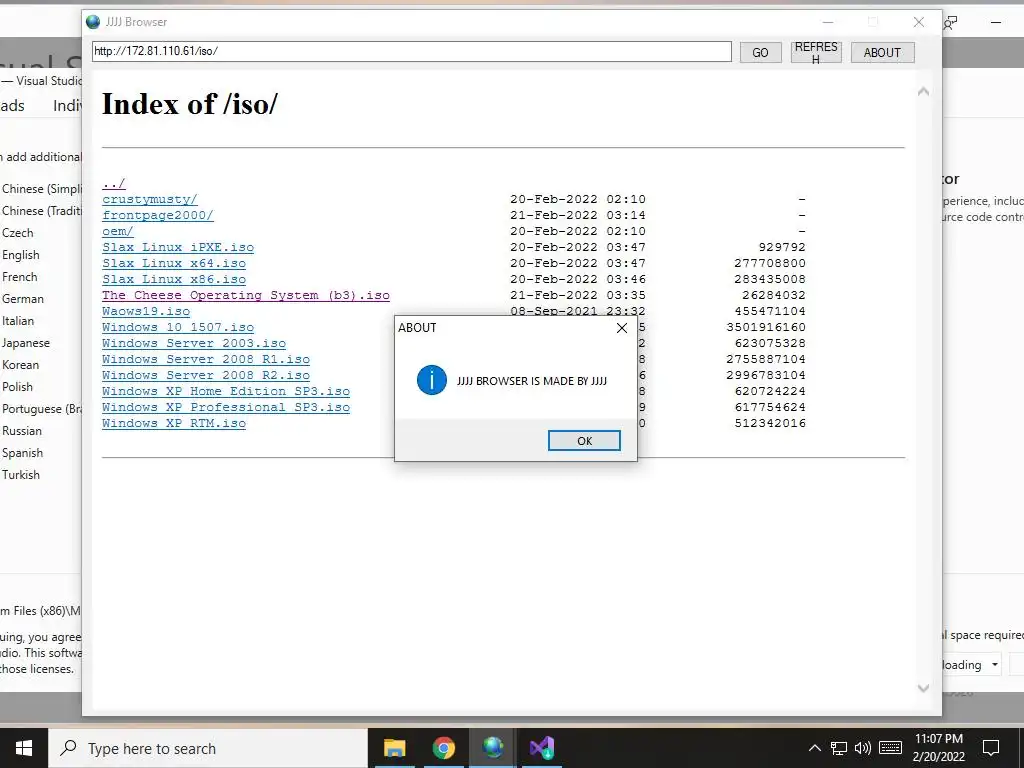The height and width of the screenshot is (768, 1024).
Task: Click OK in the ABOUT dialog
Action: (584, 441)
